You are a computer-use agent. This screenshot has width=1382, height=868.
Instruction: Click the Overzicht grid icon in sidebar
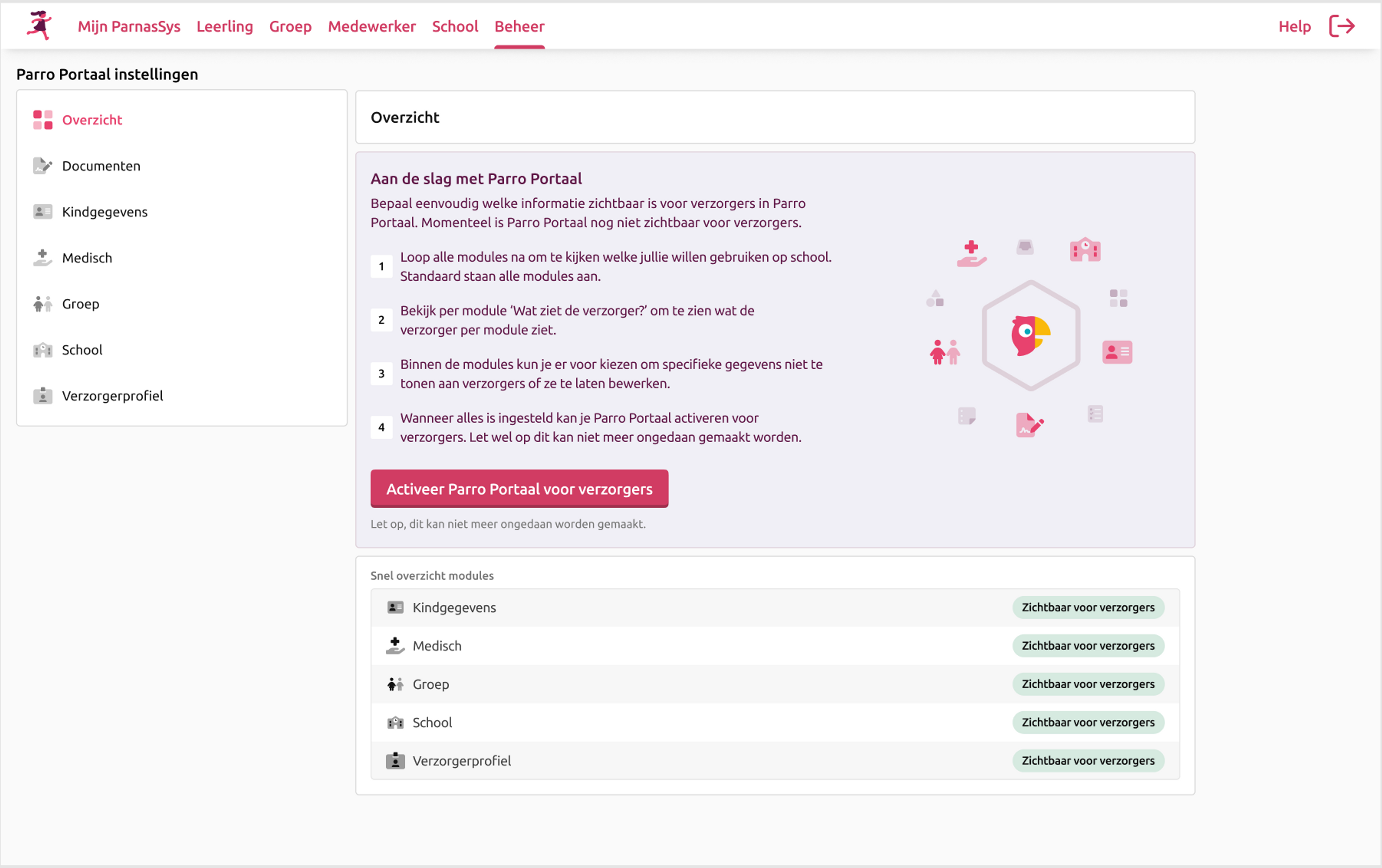(42, 120)
